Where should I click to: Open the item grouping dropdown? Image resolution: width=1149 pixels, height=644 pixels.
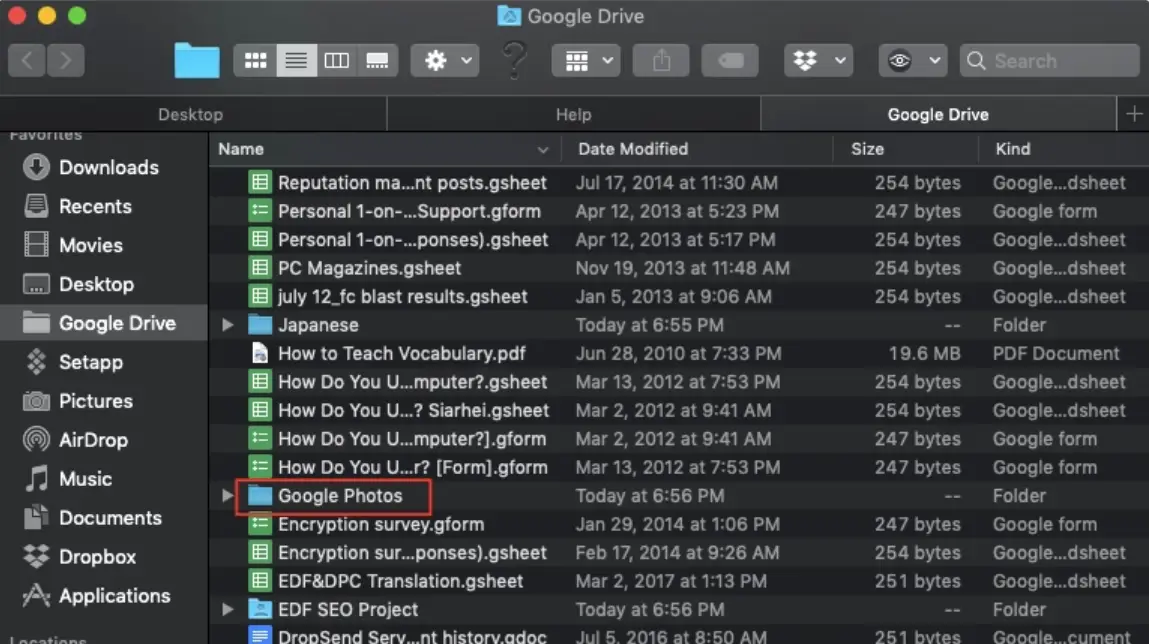586,60
